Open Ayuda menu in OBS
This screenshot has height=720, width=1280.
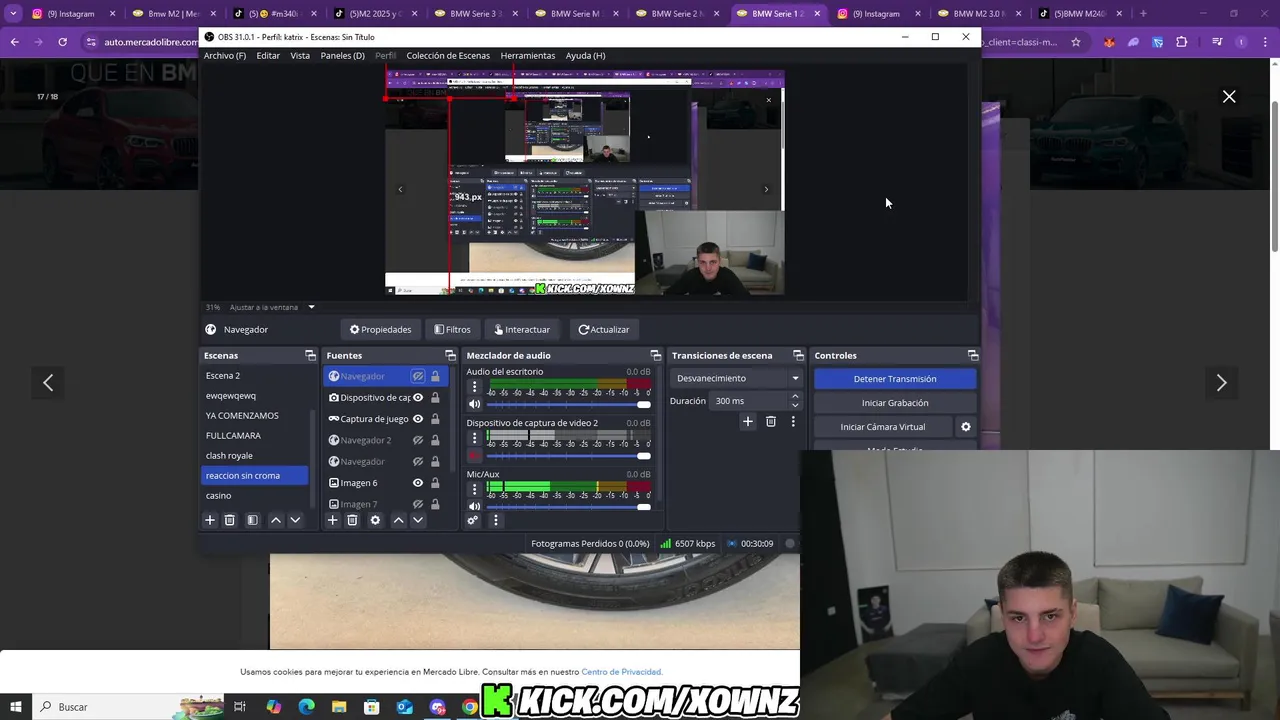point(585,55)
